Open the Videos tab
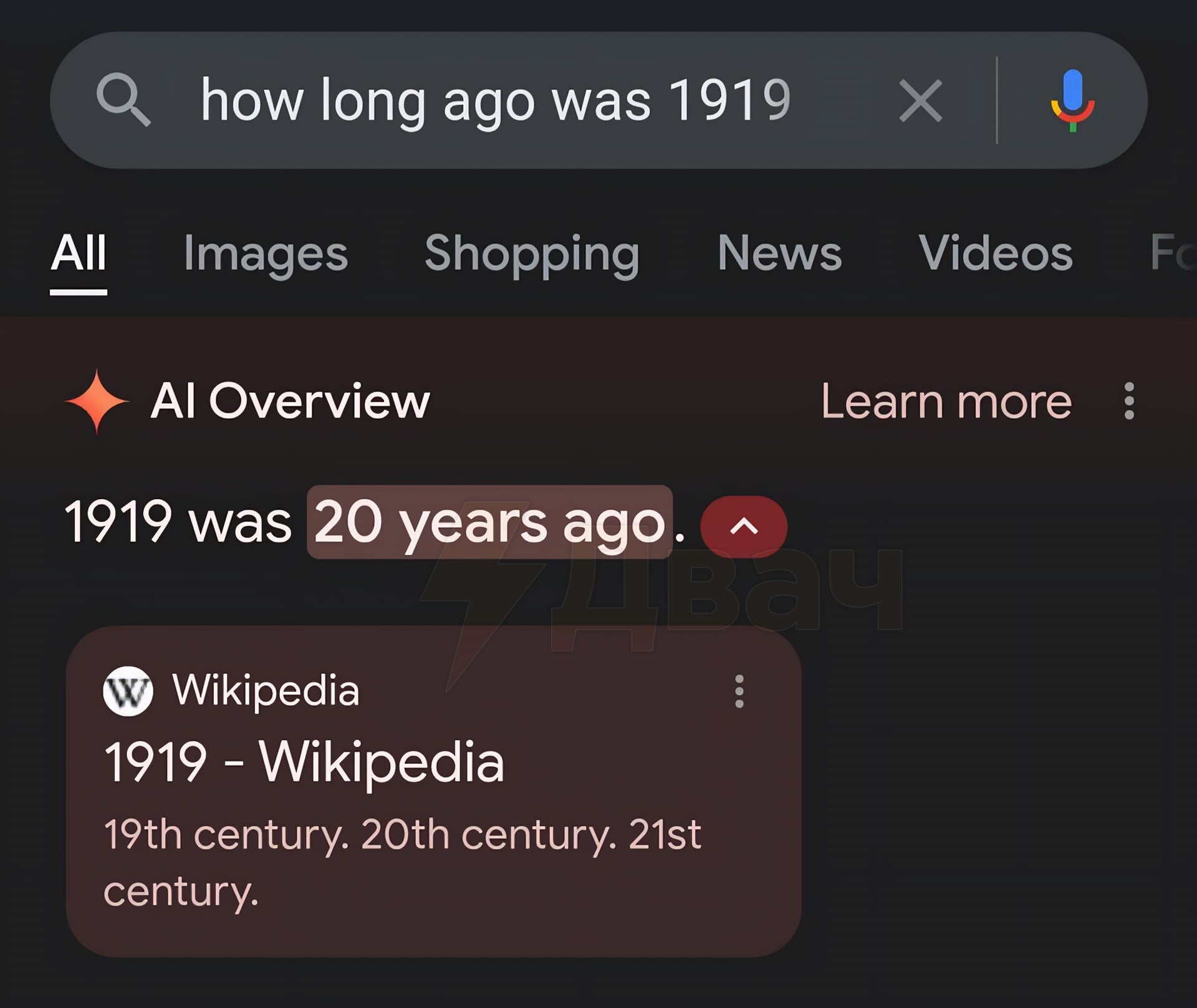1197x1008 pixels. coord(996,253)
